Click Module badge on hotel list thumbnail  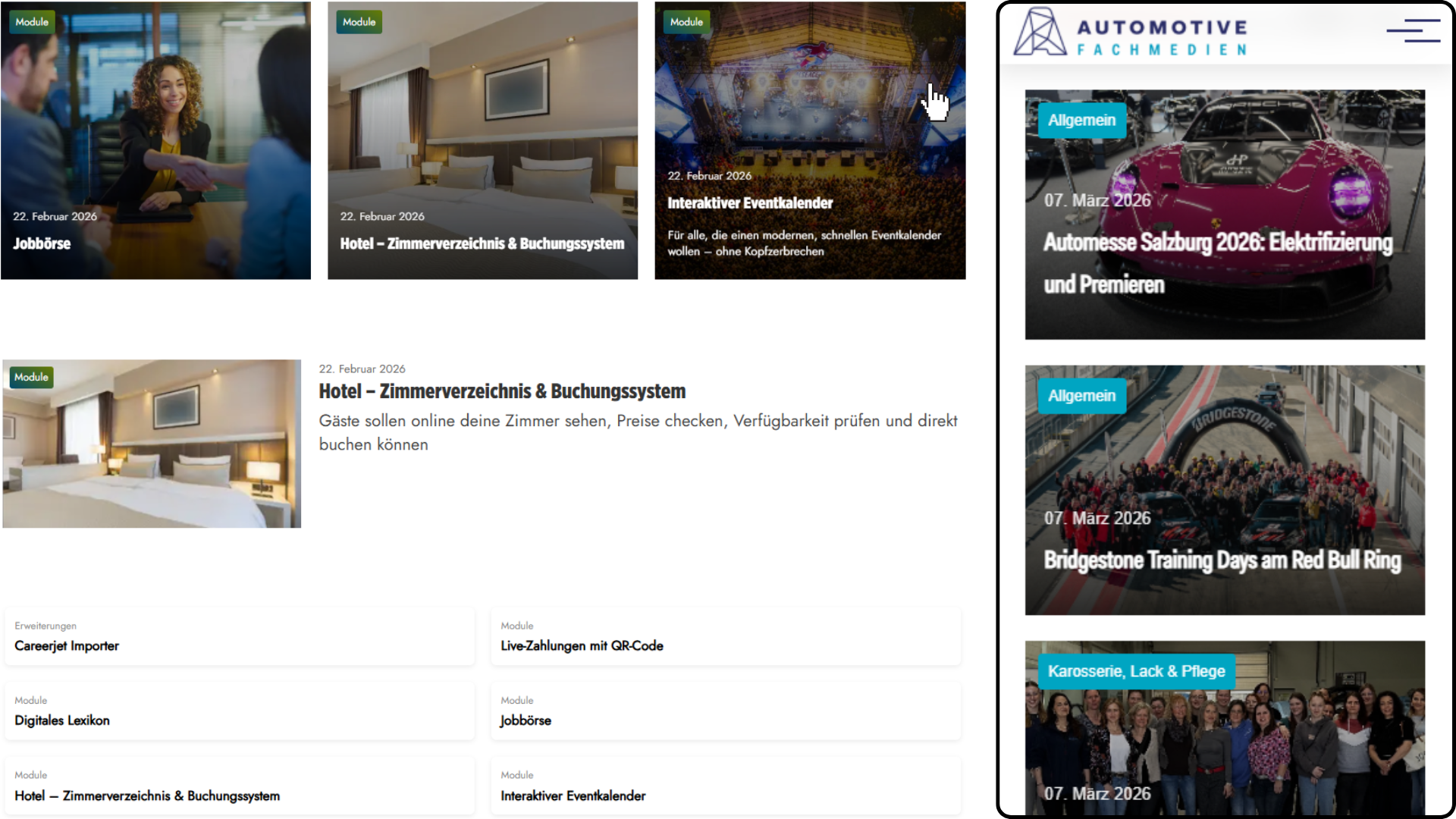coord(31,377)
